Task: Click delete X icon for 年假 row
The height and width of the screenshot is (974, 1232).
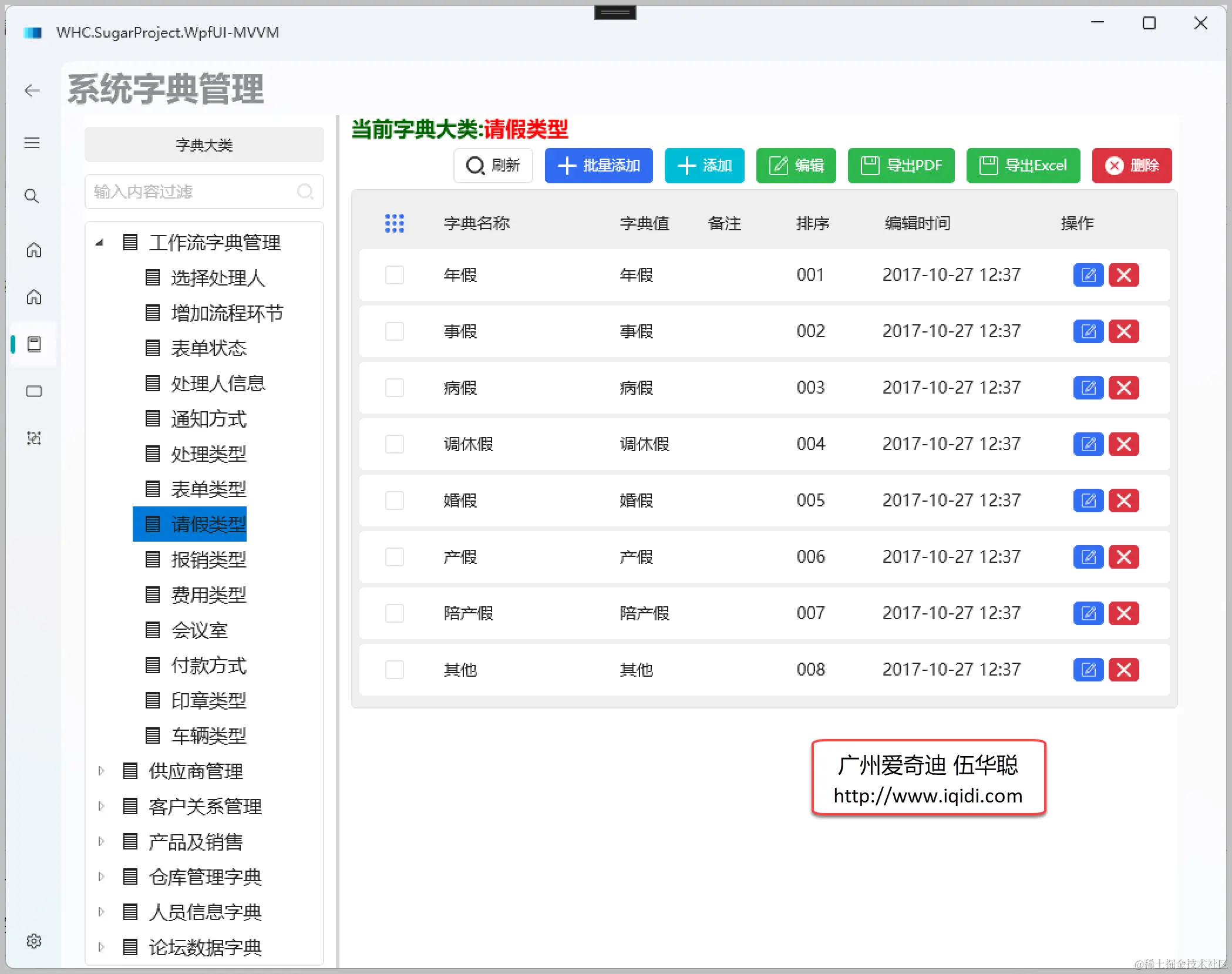Action: (x=1124, y=275)
